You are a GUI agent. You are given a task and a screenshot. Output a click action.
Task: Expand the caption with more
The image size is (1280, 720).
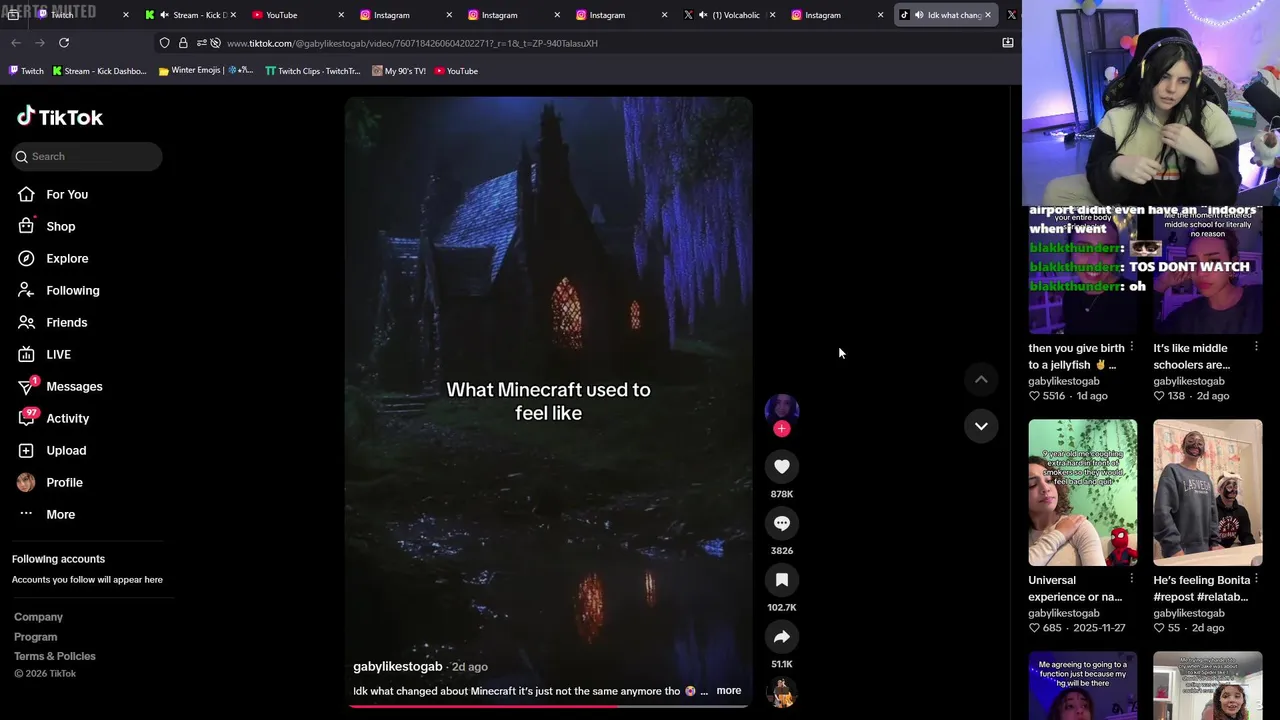pos(729,691)
